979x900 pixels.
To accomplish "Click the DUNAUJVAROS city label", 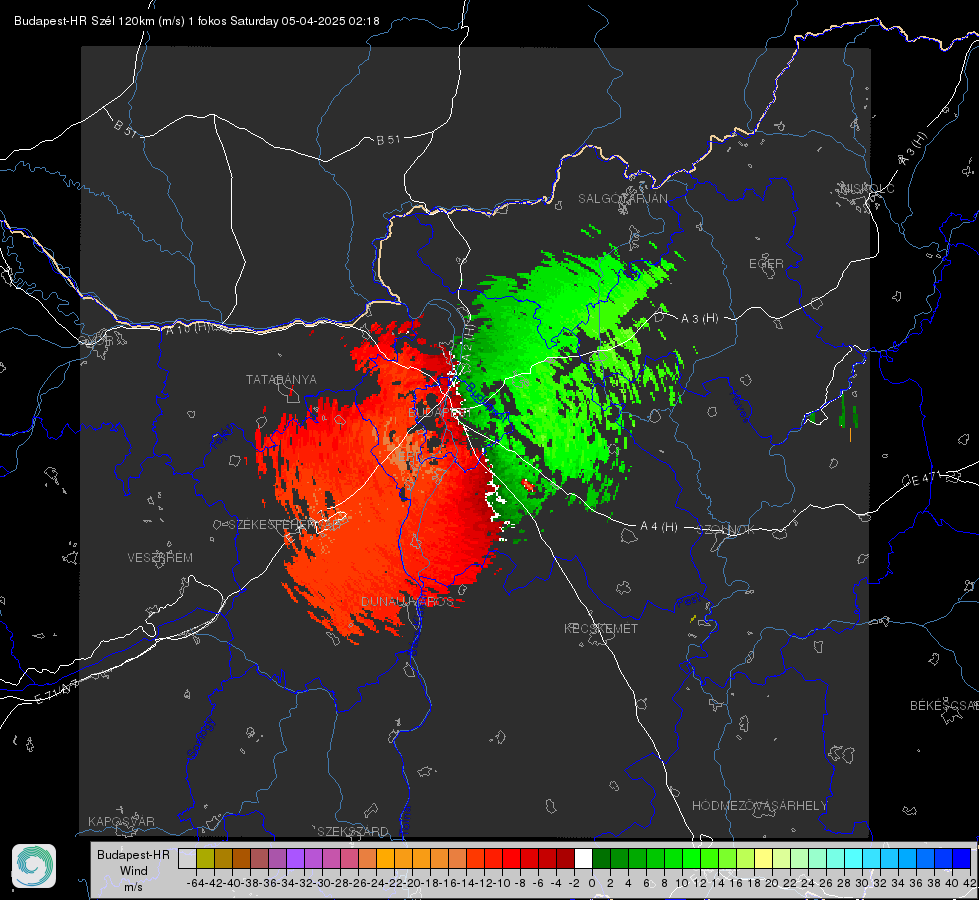I will point(407,601).
